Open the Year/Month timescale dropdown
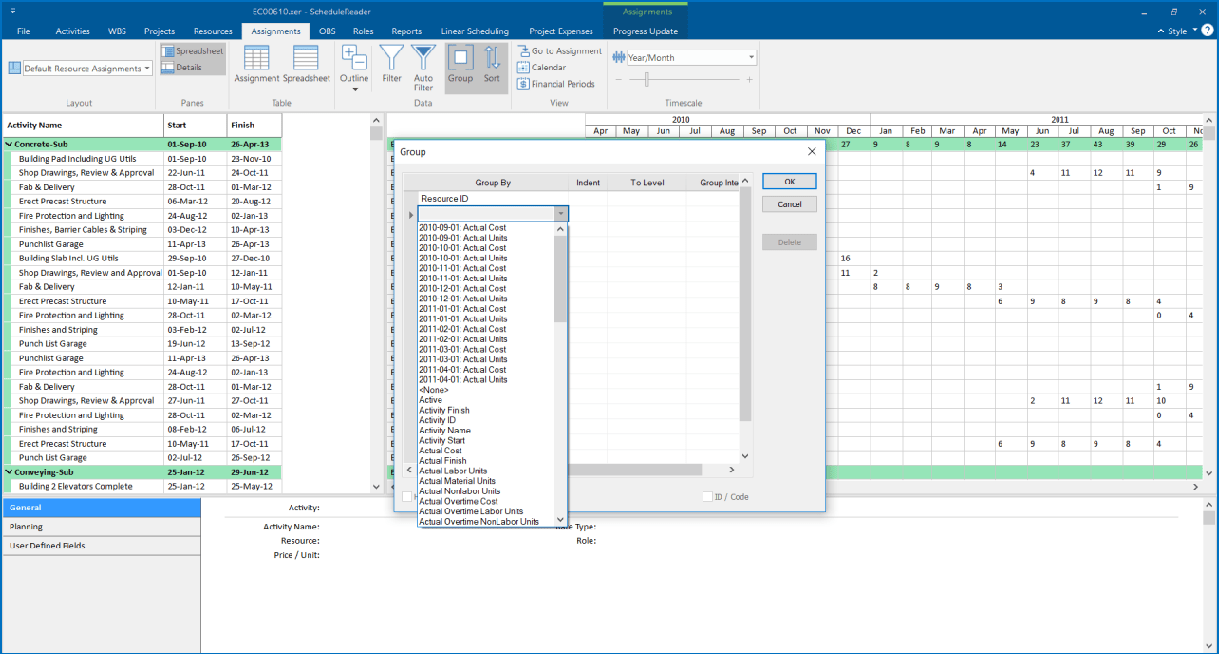1219x654 pixels. (751, 57)
